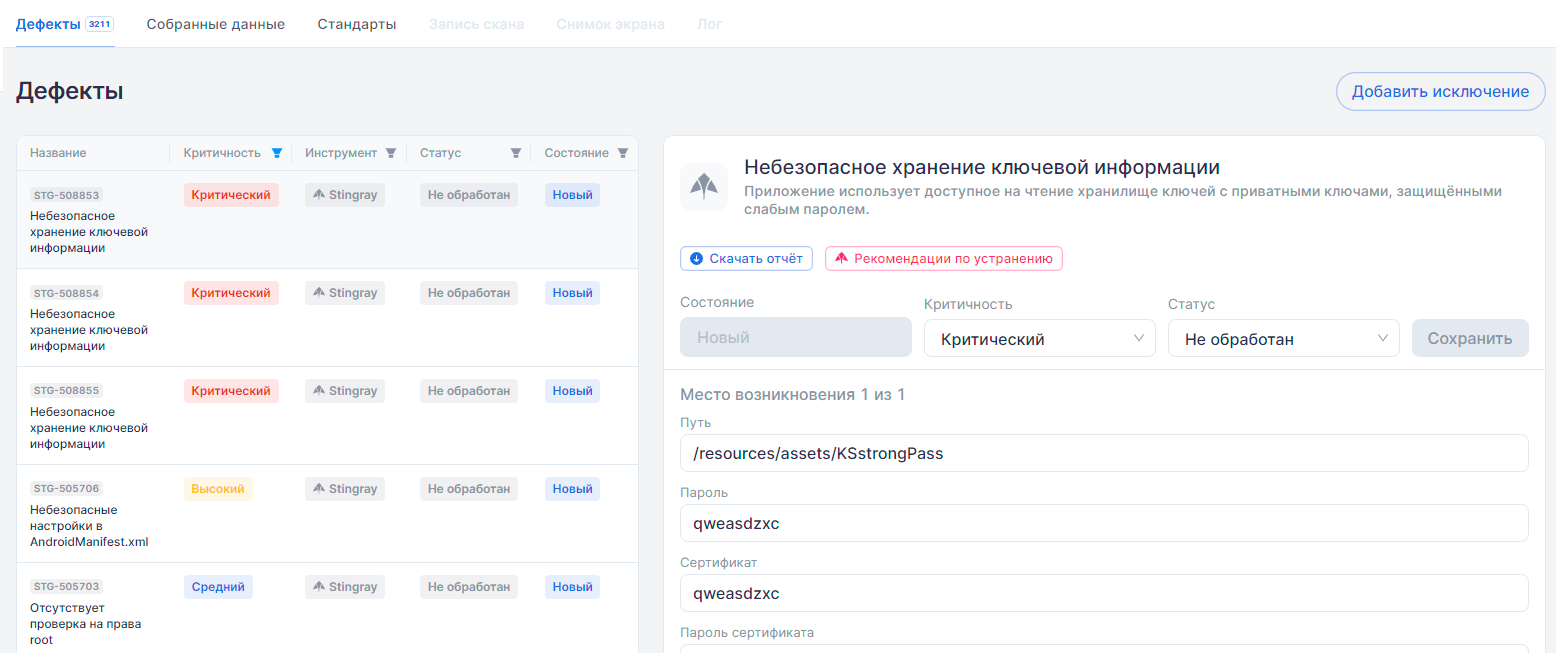The height and width of the screenshot is (653, 1556).
Task: Click the Состояние column filter icon
Action: coord(623,153)
